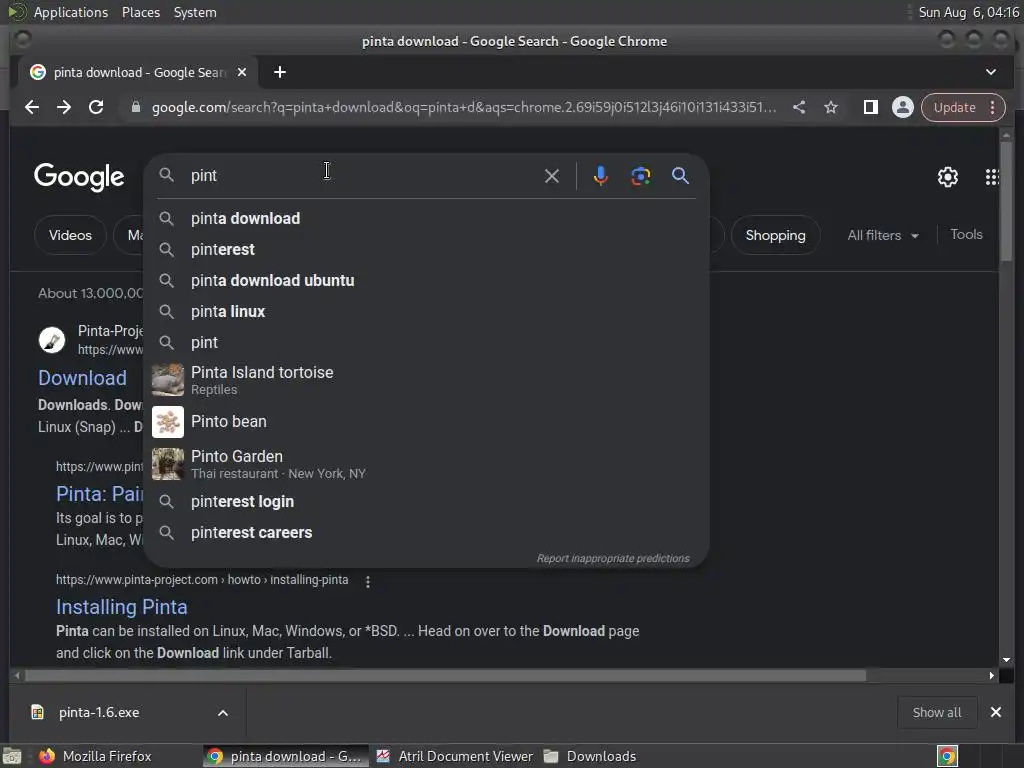Expand pinta-1.6.exe download options chevron
The height and width of the screenshot is (768, 1024).
pos(223,712)
